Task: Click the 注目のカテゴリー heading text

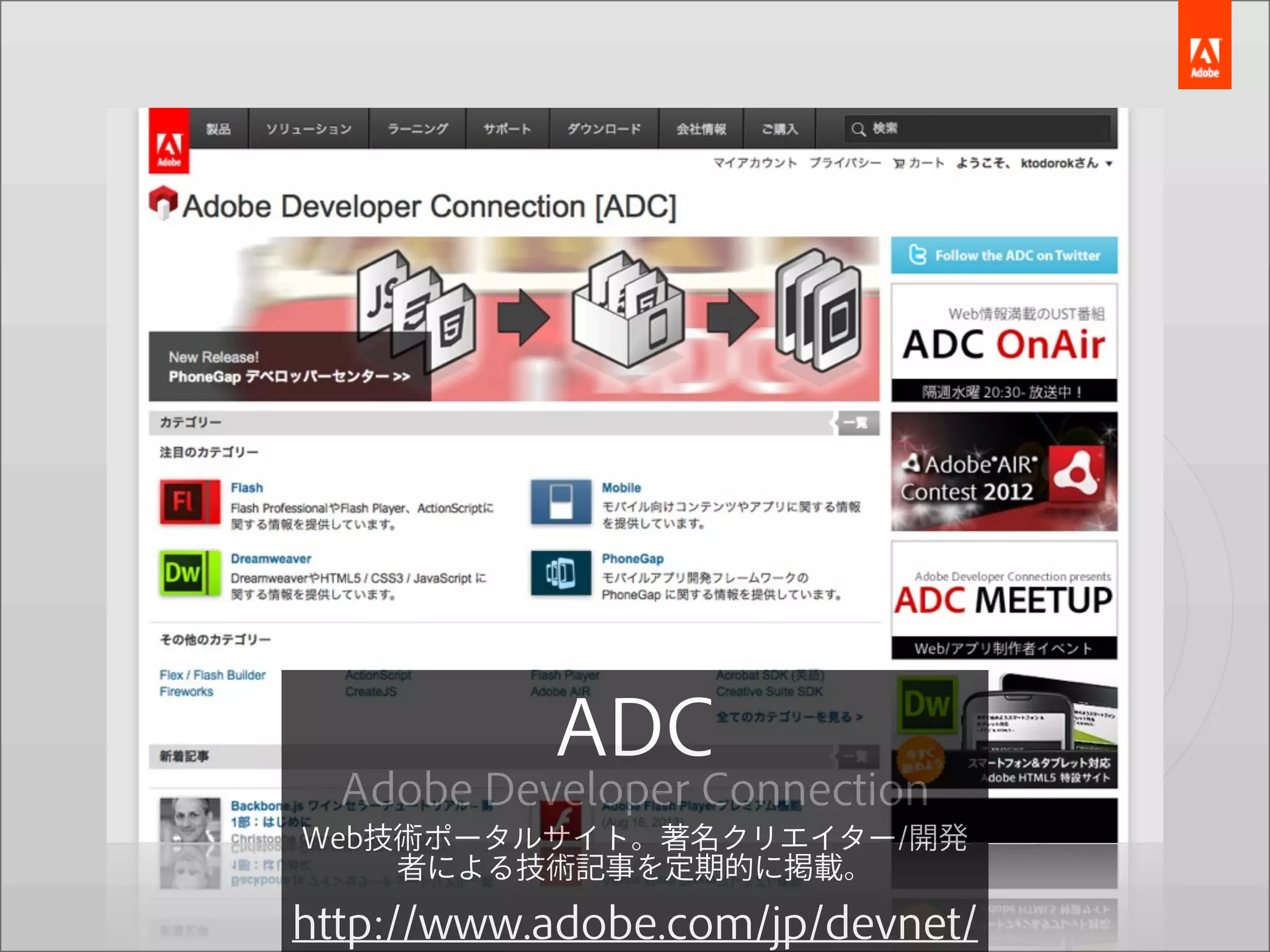Action: point(209,452)
